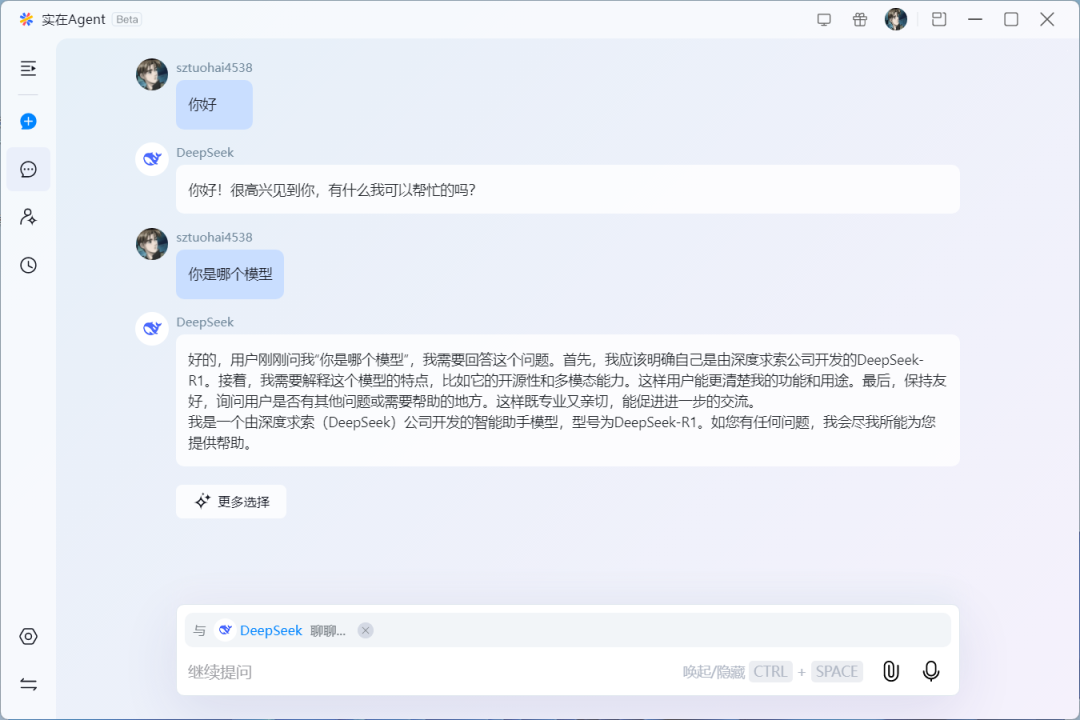Click the reply 你好！很高兴见到你

568,189
